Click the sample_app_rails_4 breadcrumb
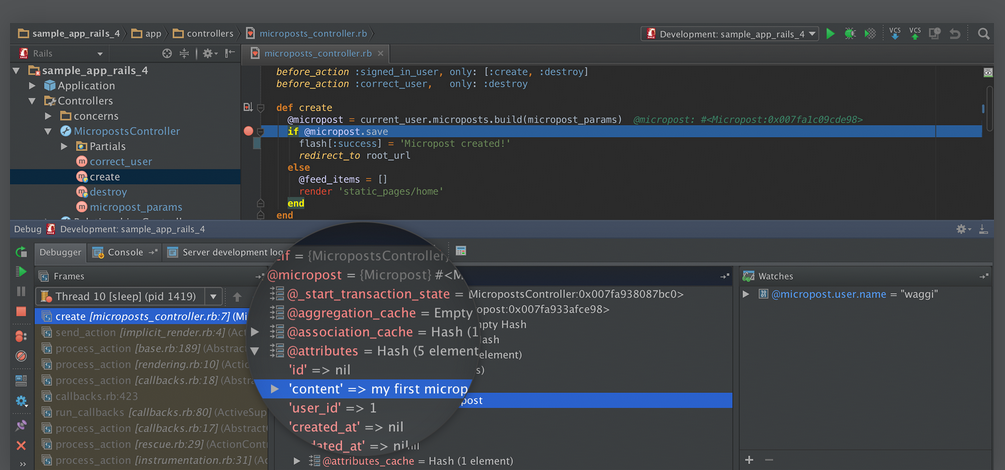This screenshot has width=1005, height=470. 70,34
